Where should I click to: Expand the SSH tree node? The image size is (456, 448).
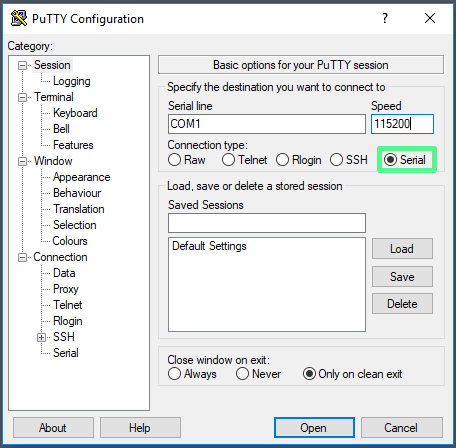41,338
